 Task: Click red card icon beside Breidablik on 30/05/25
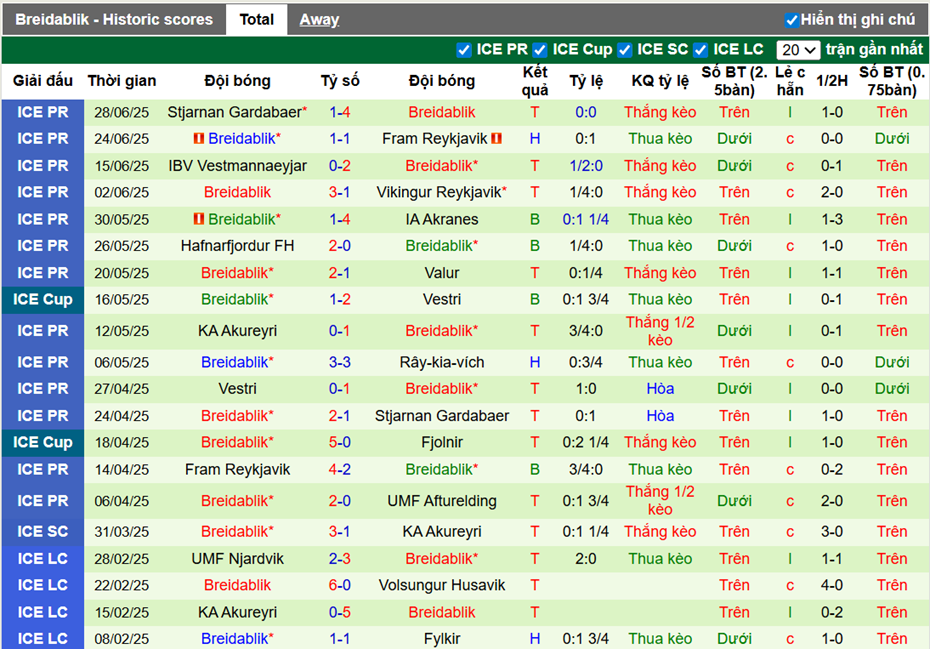click(199, 219)
